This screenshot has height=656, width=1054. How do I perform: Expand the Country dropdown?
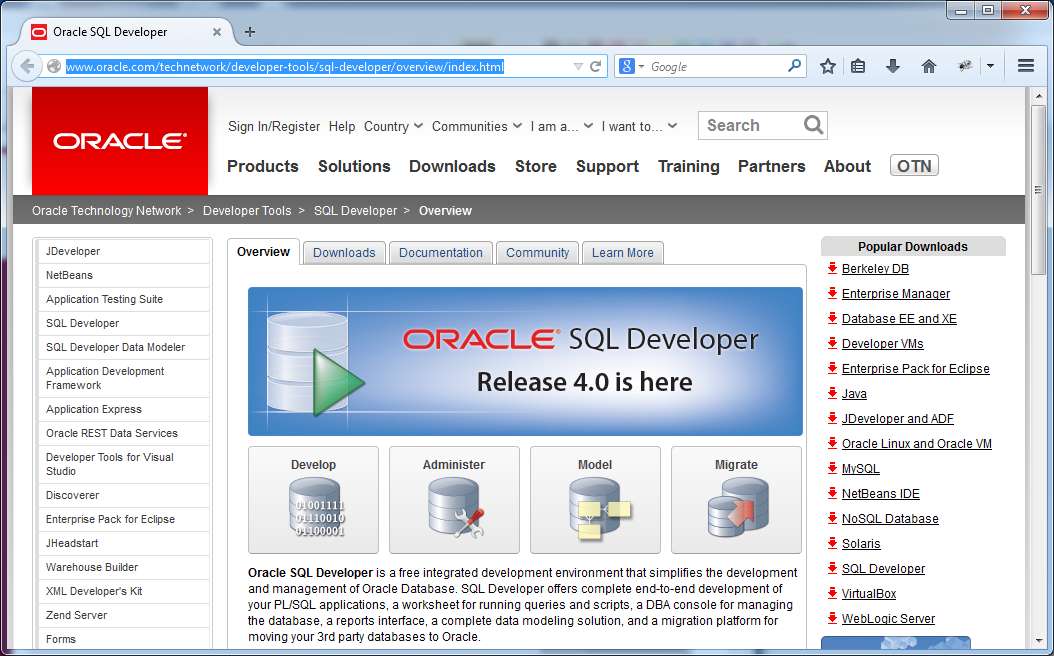click(x=393, y=126)
